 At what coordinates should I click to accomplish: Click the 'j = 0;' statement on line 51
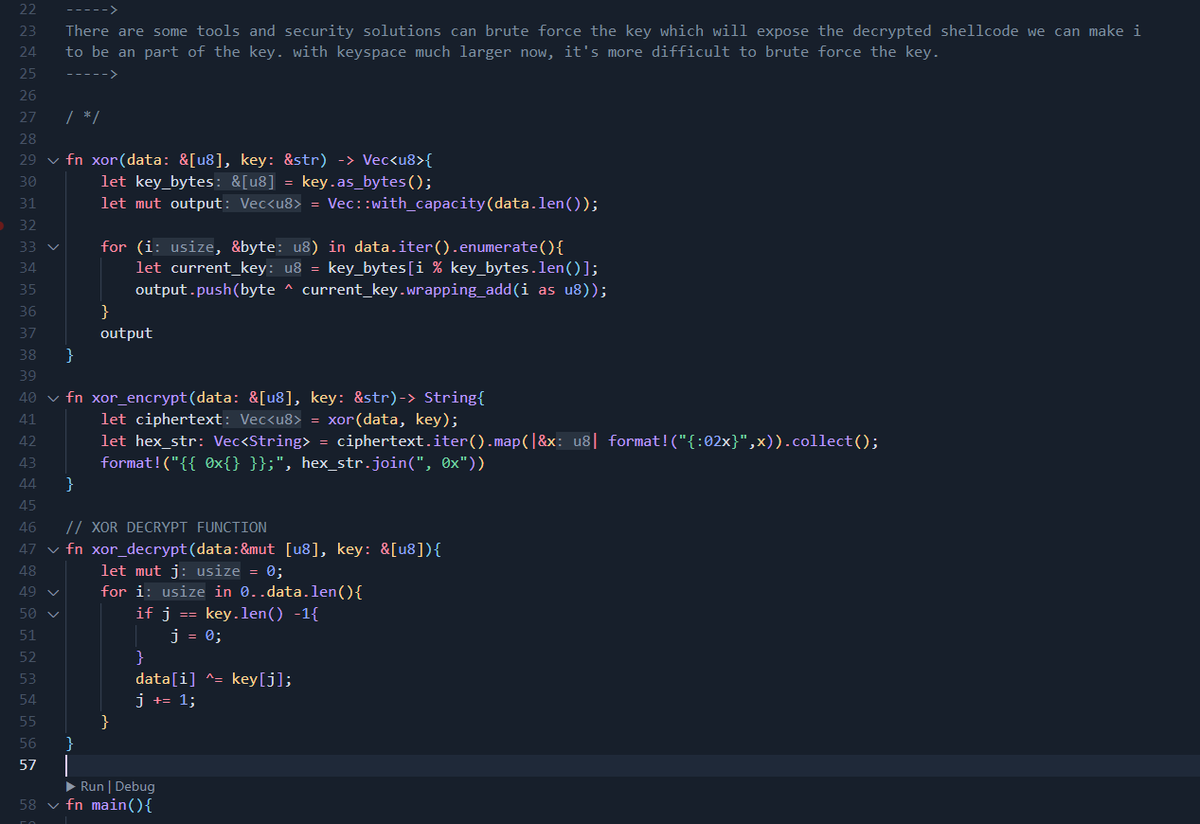(196, 636)
